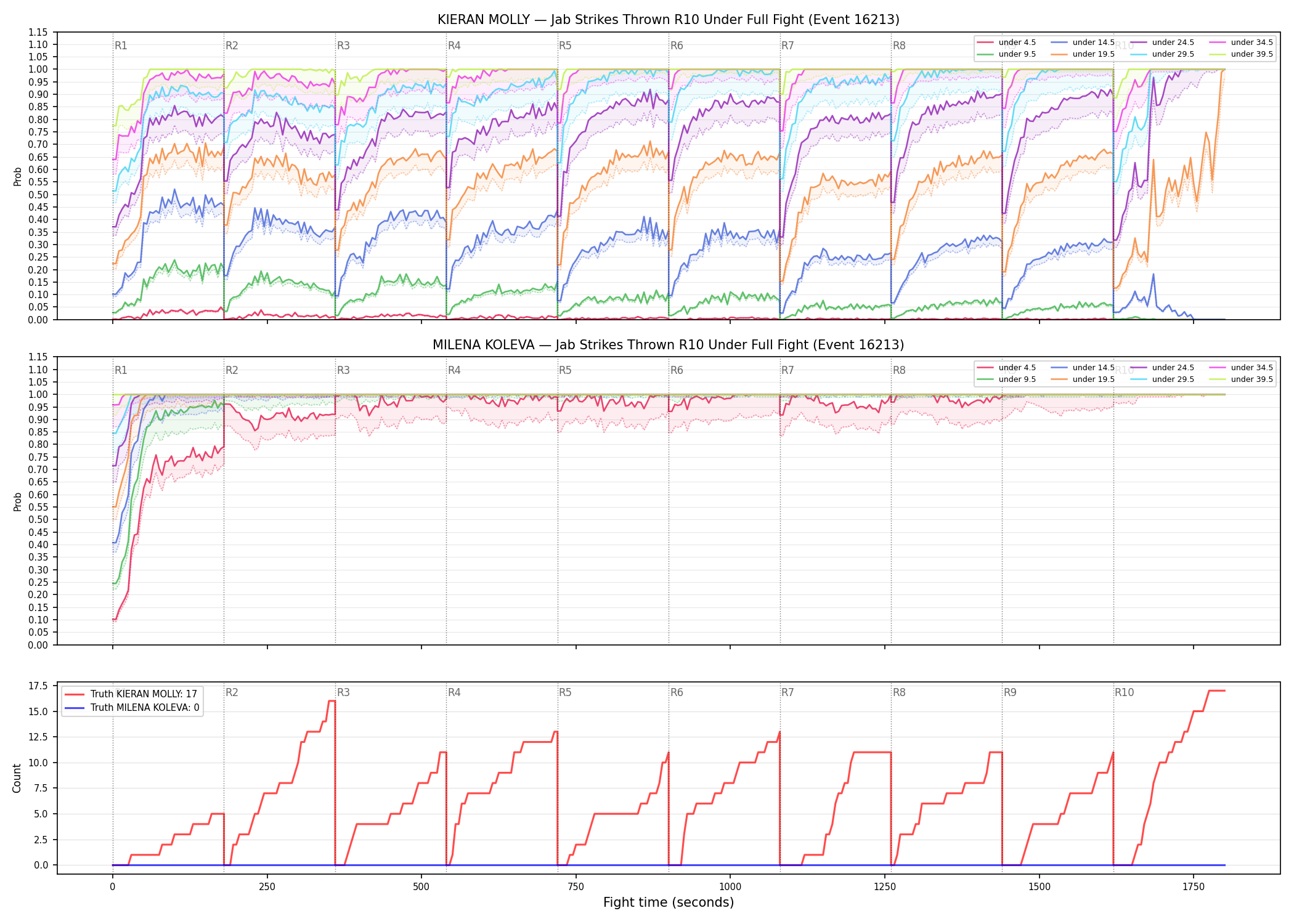Click the KIERAN MOLLY chart title
Screen dimensions: 1294x924
click(x=668, y=20)
